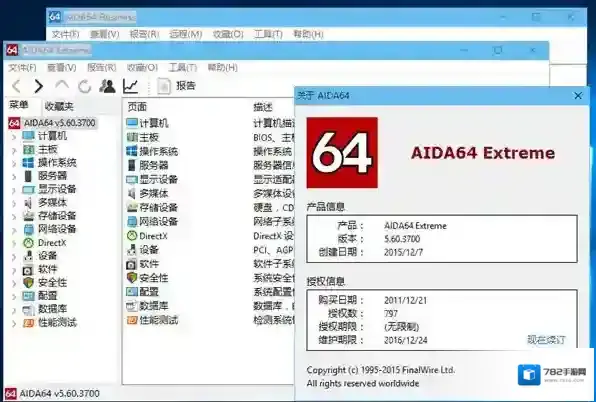The height and width of the screenshot is (402, 596).
Task: Select 配置 in the left tree
Action: (48, 296)
